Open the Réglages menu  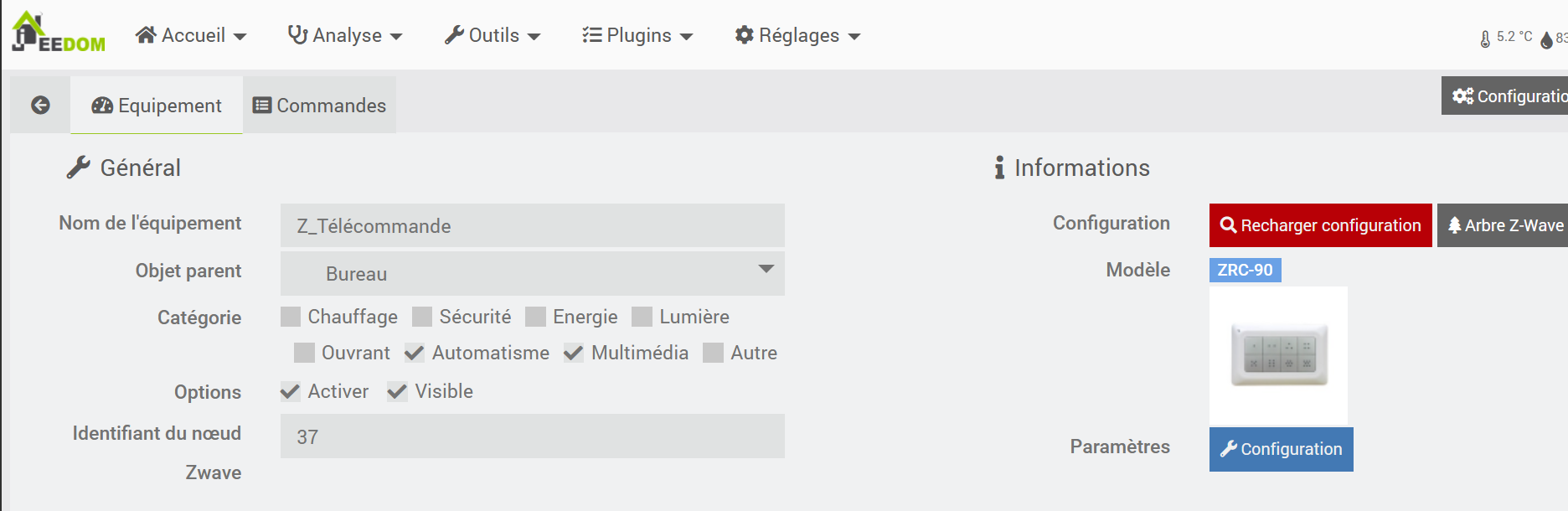tap(797, 35)
